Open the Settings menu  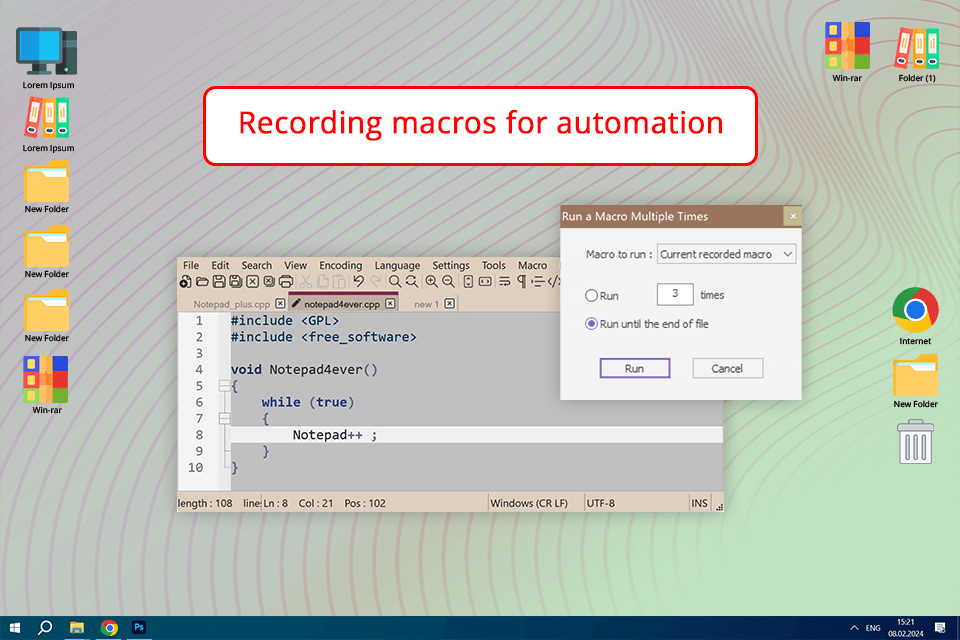[x=451, y=265]
